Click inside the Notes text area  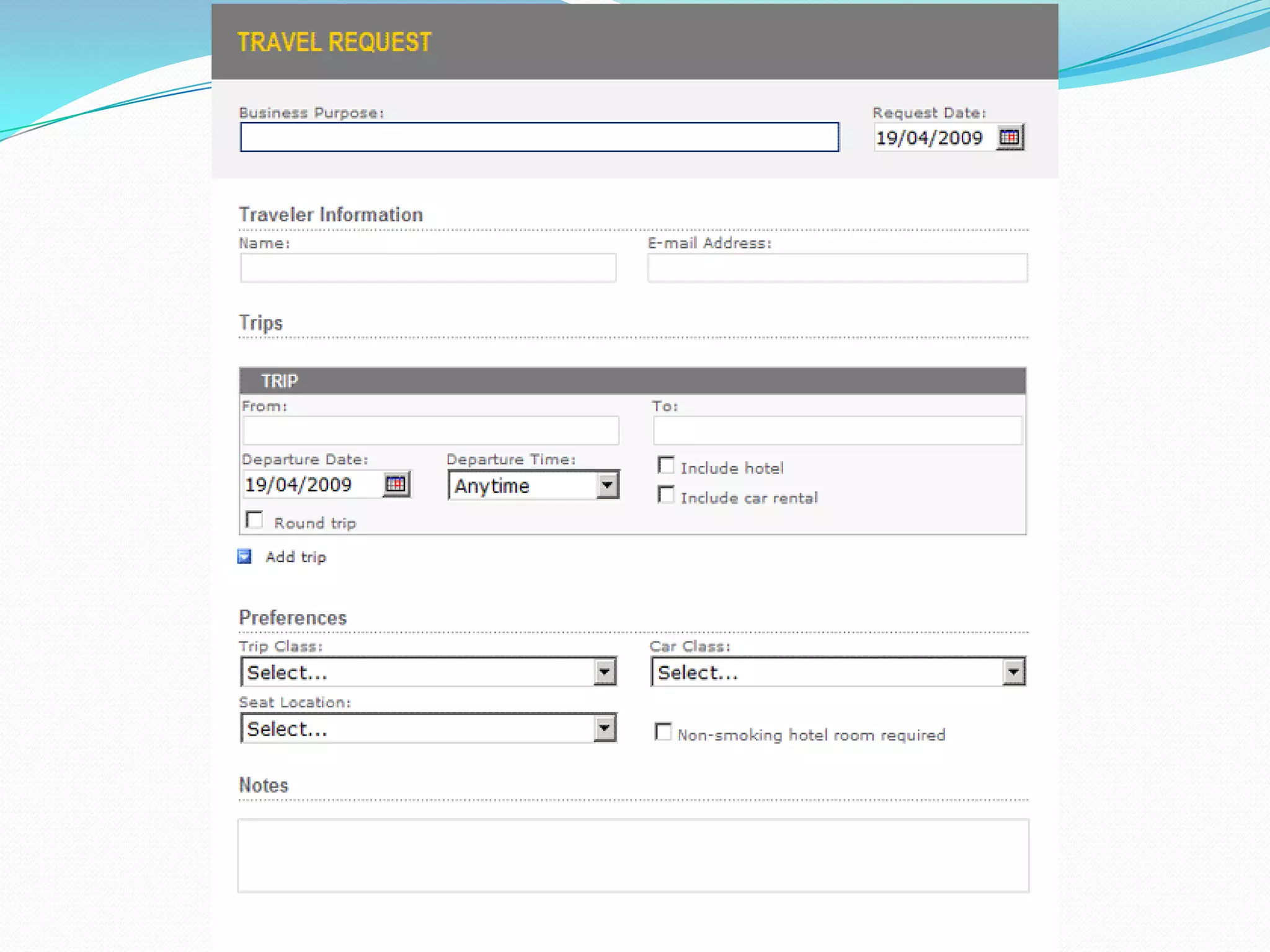[x=633, y=855]
